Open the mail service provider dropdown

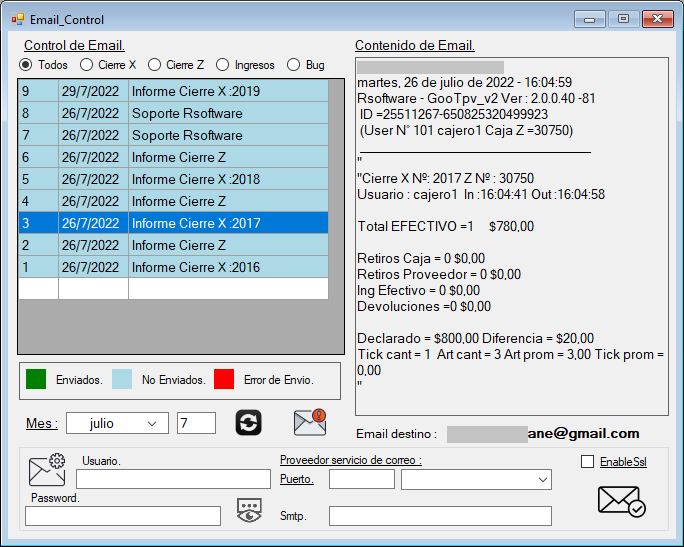click(476, 480)
